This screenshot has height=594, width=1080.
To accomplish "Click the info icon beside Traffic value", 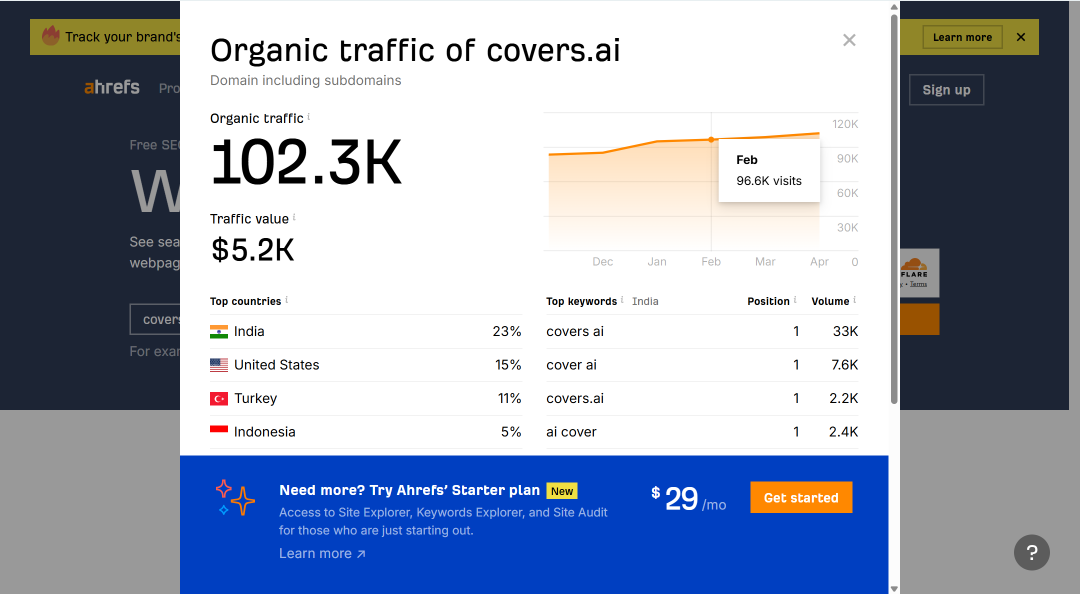I will point(294,217).
